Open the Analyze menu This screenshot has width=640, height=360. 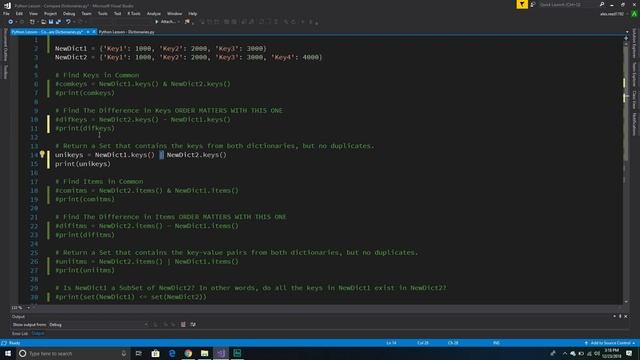click(153, 13)
